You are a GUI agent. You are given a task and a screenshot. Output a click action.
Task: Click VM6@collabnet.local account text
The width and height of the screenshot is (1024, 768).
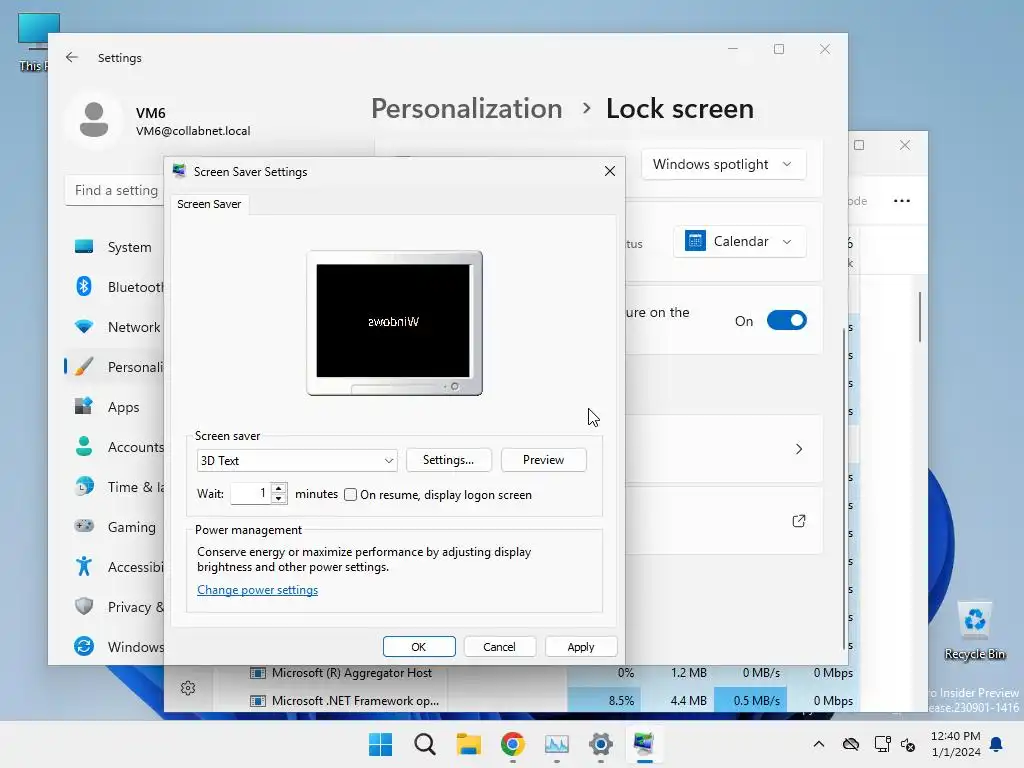[193, 131]
